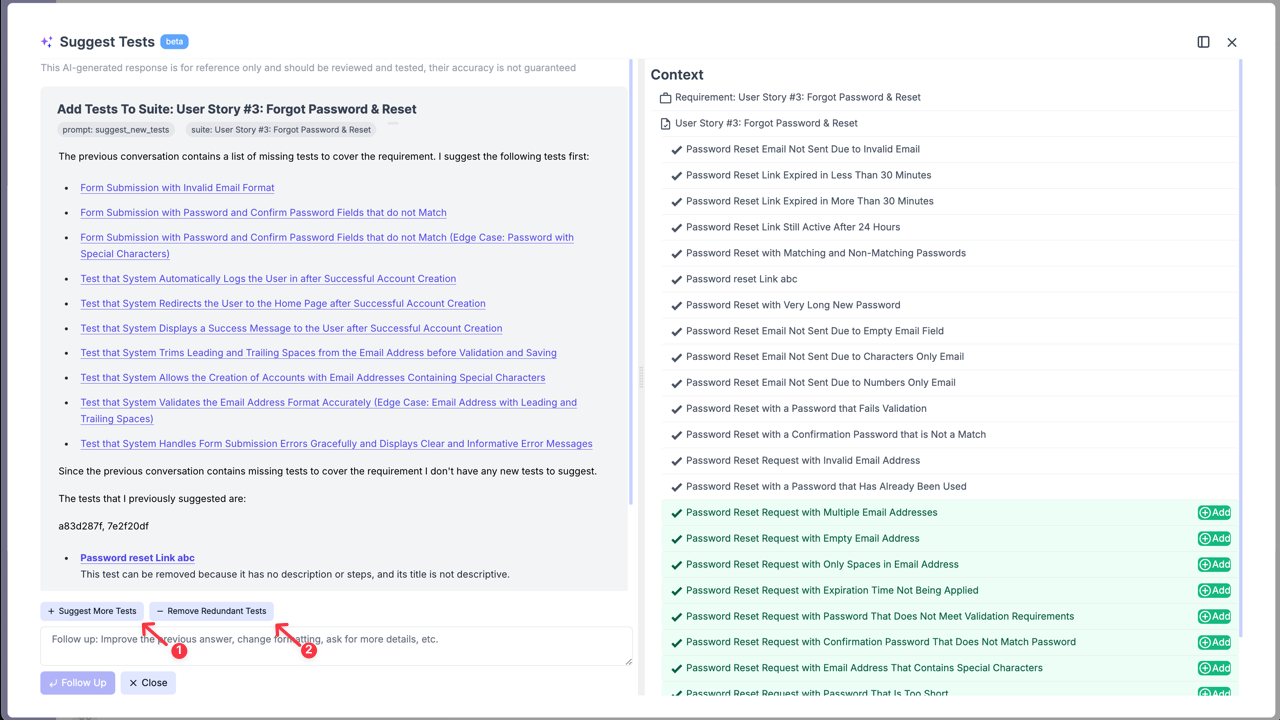Click the User Story #3 suite file icon
Screen dimensions: 1280x720
point(665,124)
